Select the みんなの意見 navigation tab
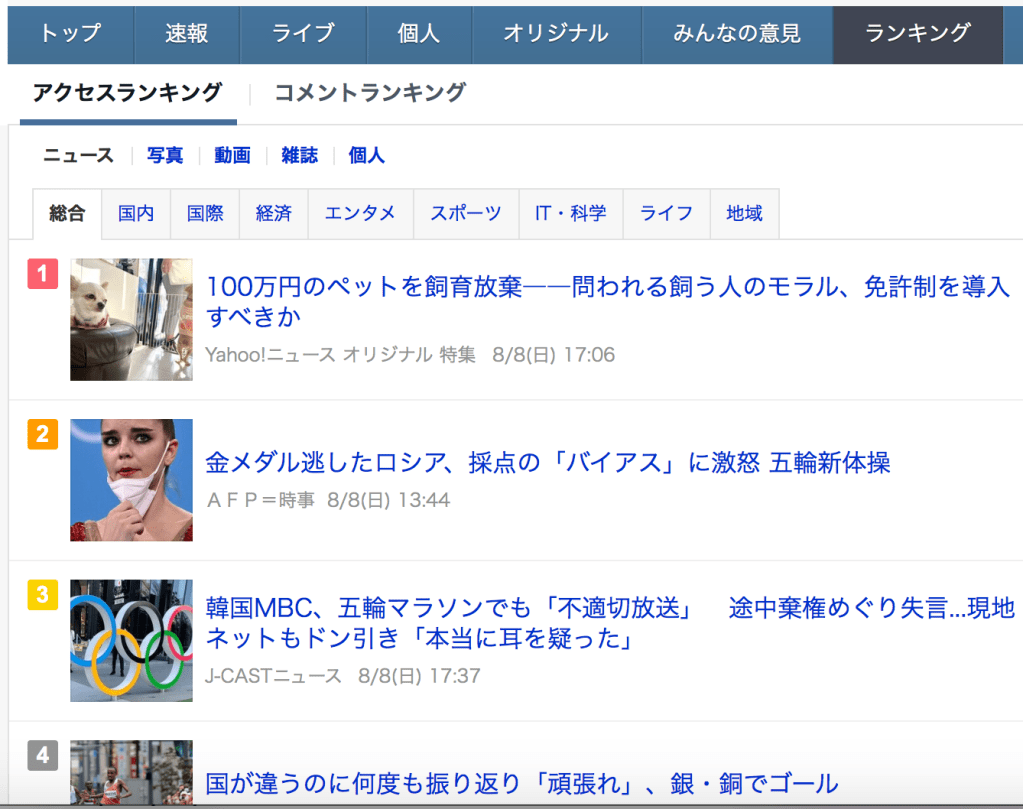 (x=736, y=34)
